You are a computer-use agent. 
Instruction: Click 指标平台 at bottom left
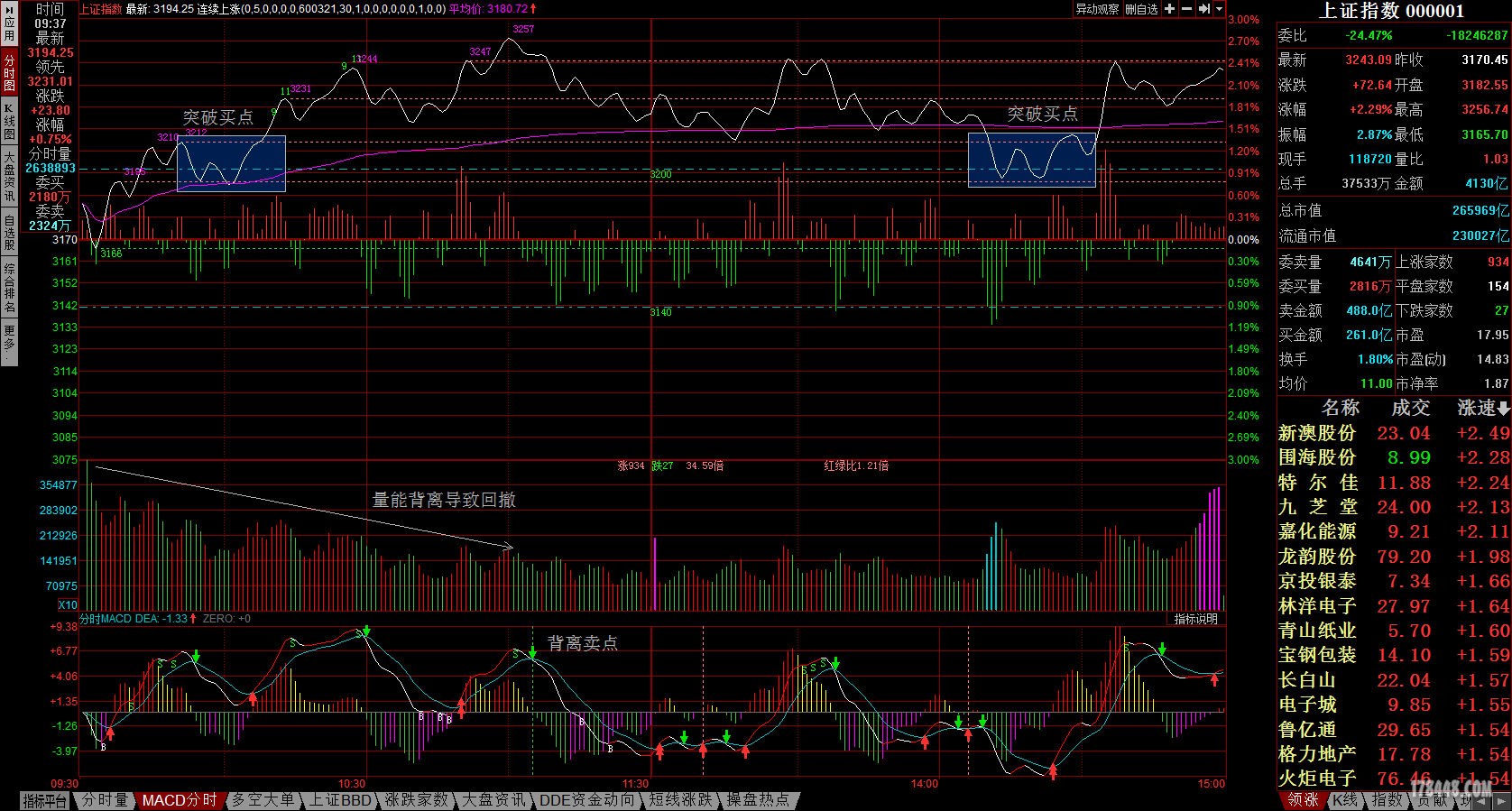[x=44, y=800]
